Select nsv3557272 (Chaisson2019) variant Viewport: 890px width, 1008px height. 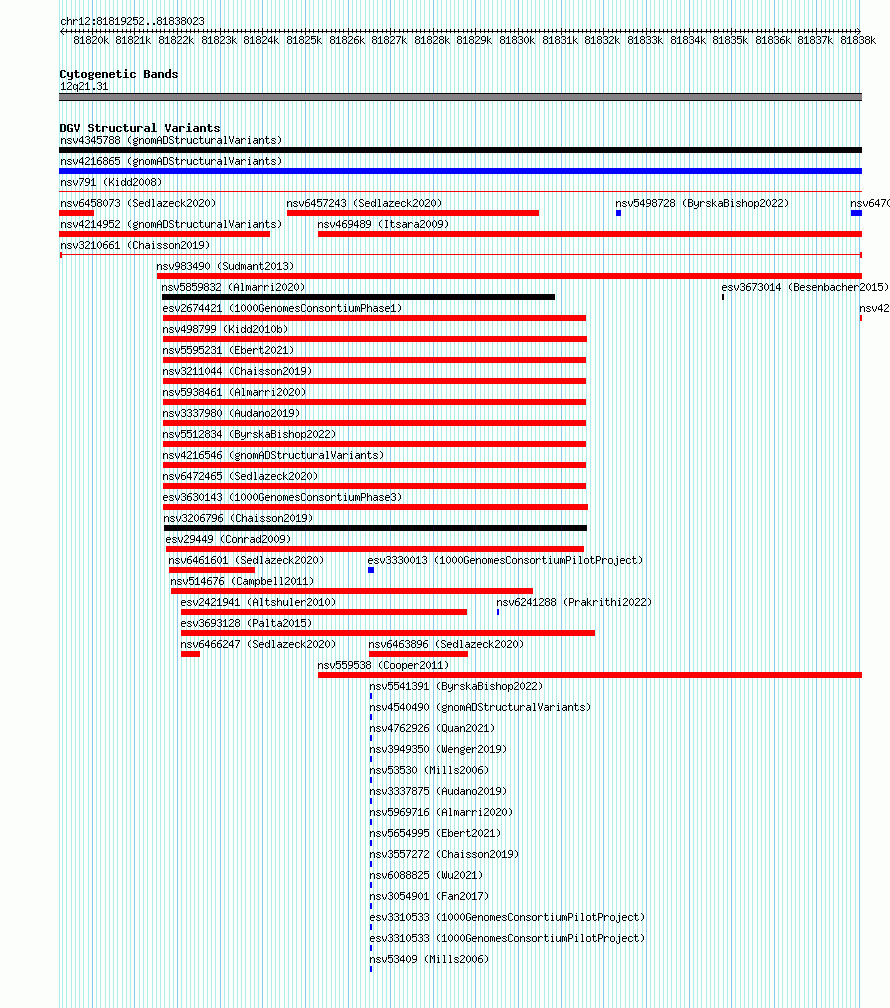[444, 854]
